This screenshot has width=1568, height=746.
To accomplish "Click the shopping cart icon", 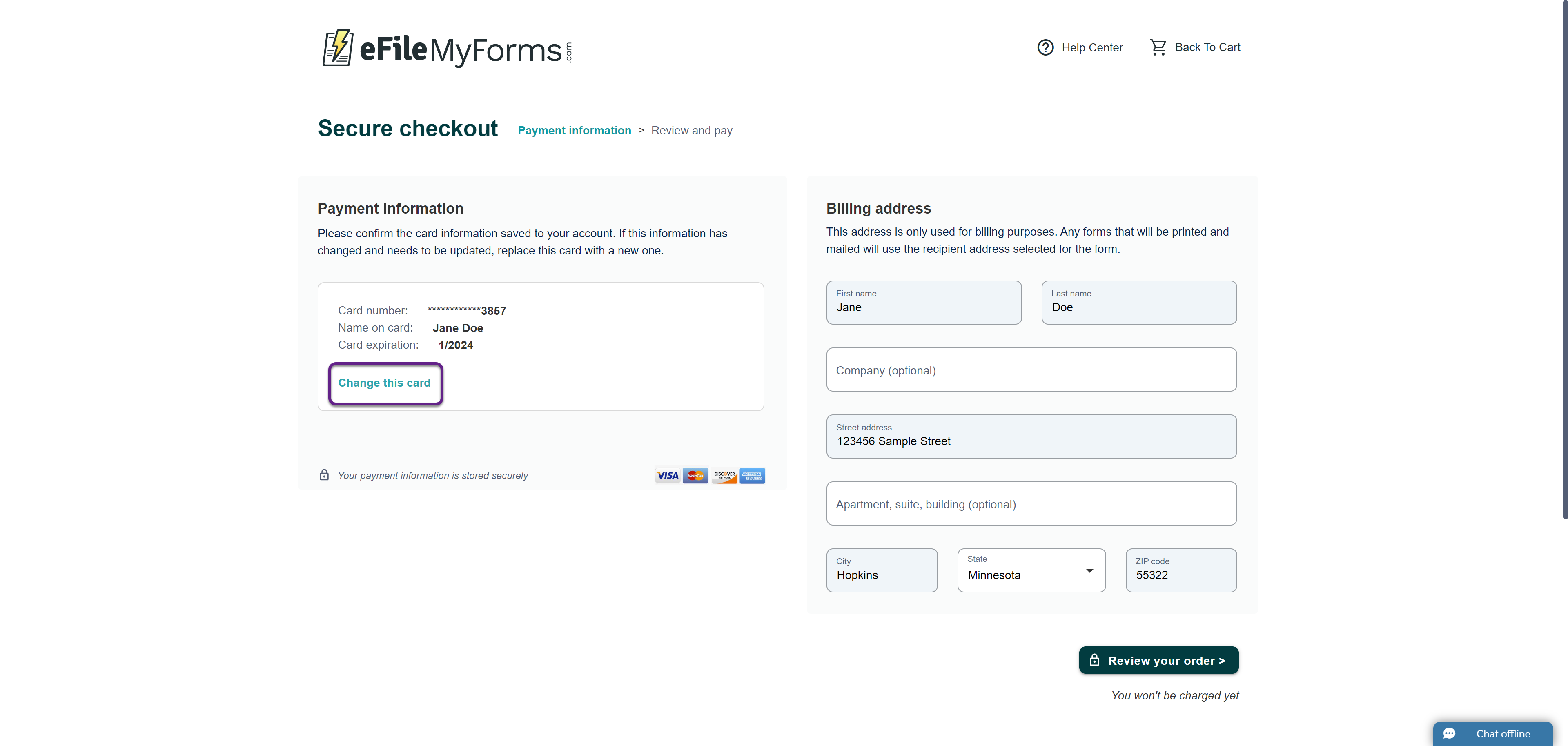I will 1158,47.
